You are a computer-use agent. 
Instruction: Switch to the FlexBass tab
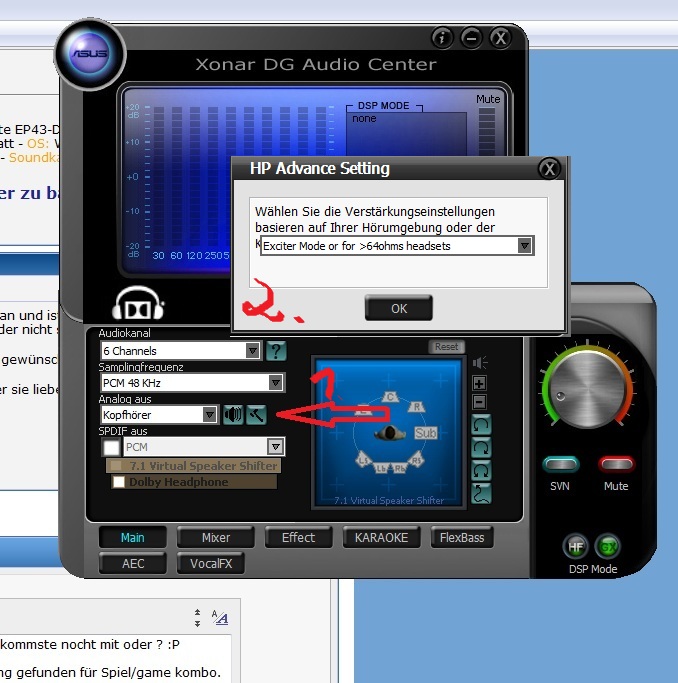tap(462, 538)
